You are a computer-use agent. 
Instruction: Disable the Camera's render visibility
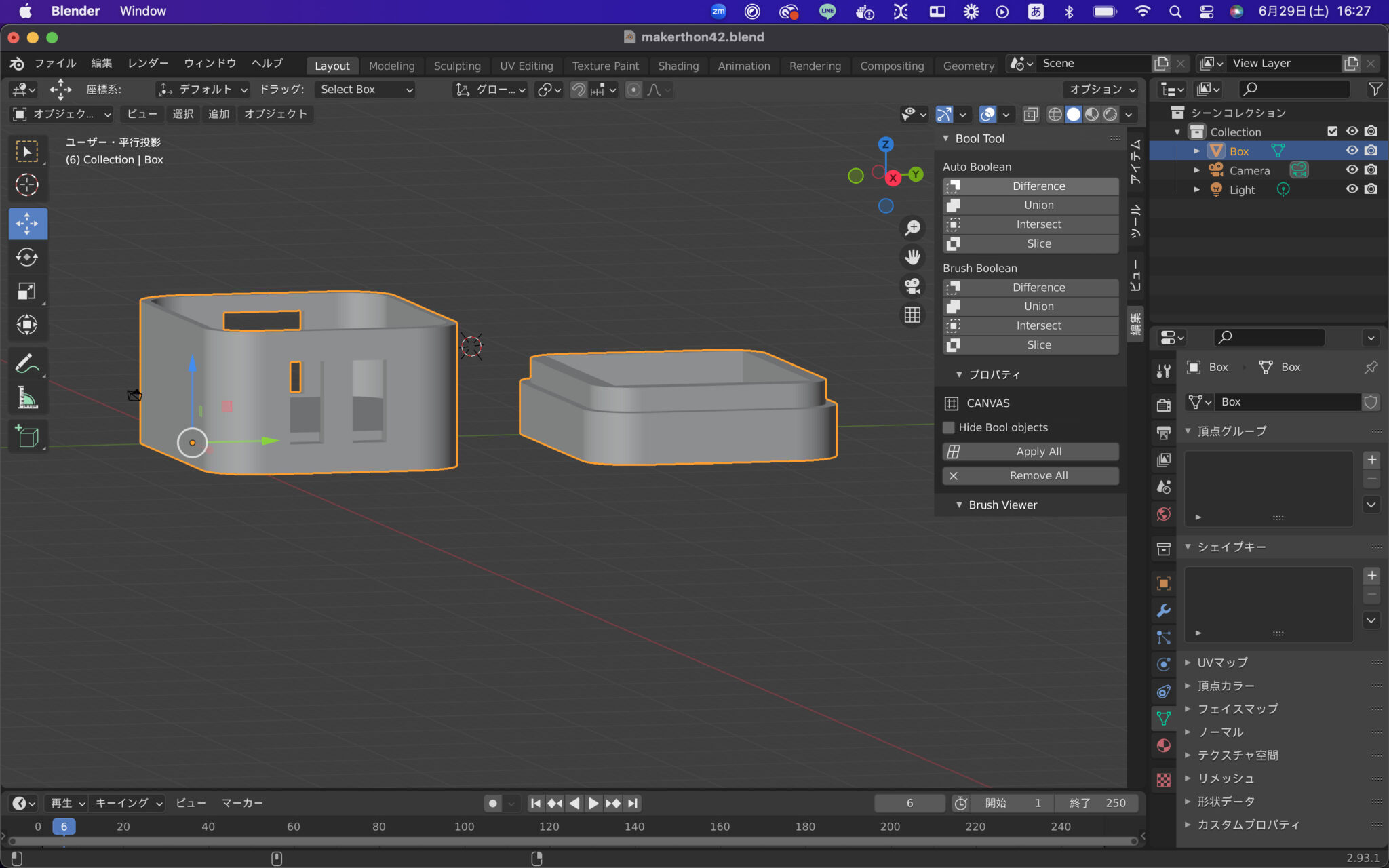tap(1371, 170)
